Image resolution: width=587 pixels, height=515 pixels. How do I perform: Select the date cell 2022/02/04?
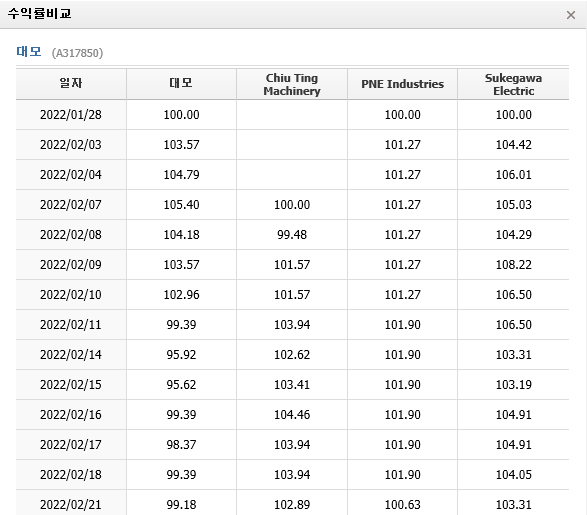coord(71,174)
